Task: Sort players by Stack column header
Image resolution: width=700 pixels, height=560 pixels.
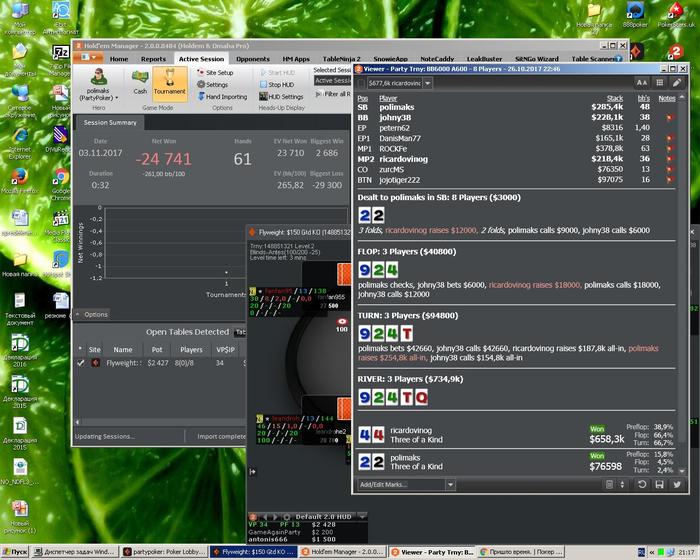Action: coord(614,98)
